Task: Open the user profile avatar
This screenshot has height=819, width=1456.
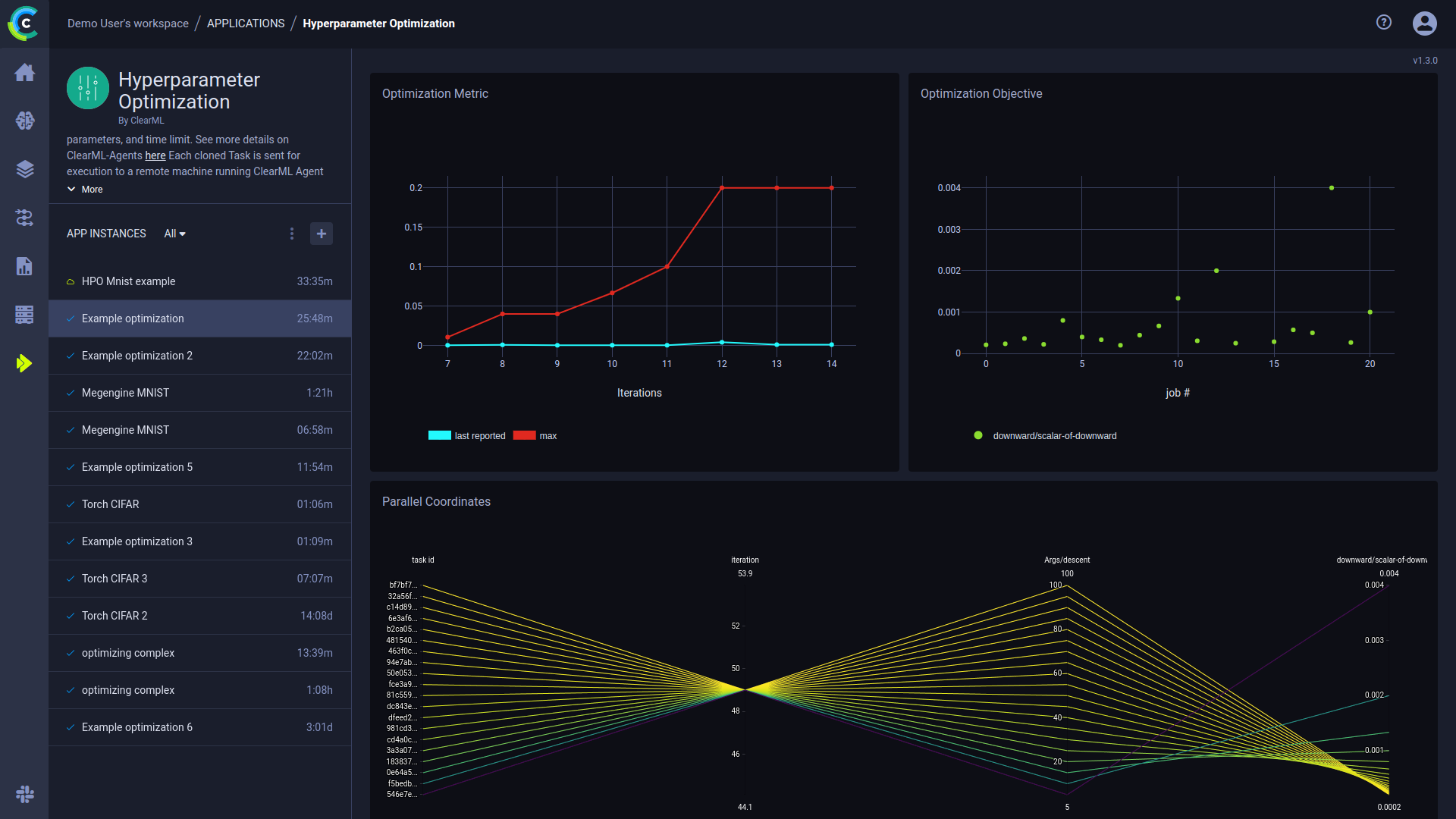Action: click(x=1424, y=23)
